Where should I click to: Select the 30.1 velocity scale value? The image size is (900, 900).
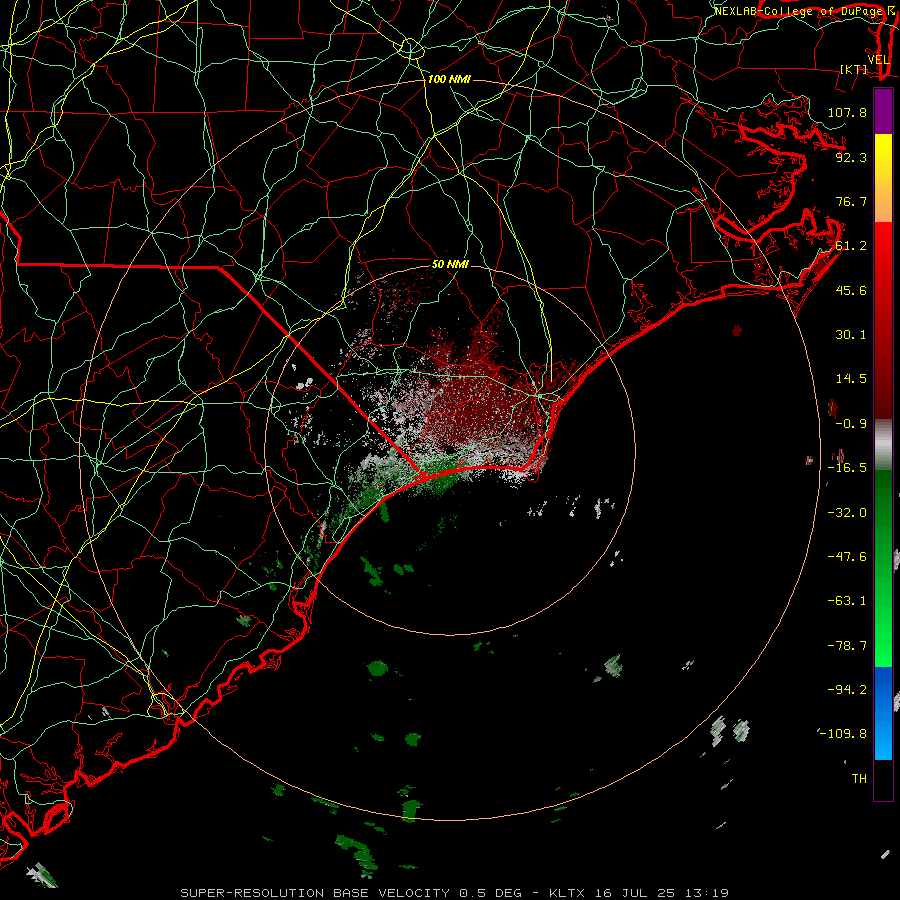[851, 335]
